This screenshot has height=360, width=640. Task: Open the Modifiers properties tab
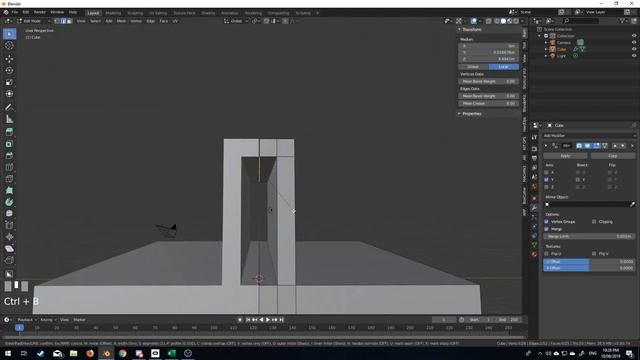click(x=534, y=208)
